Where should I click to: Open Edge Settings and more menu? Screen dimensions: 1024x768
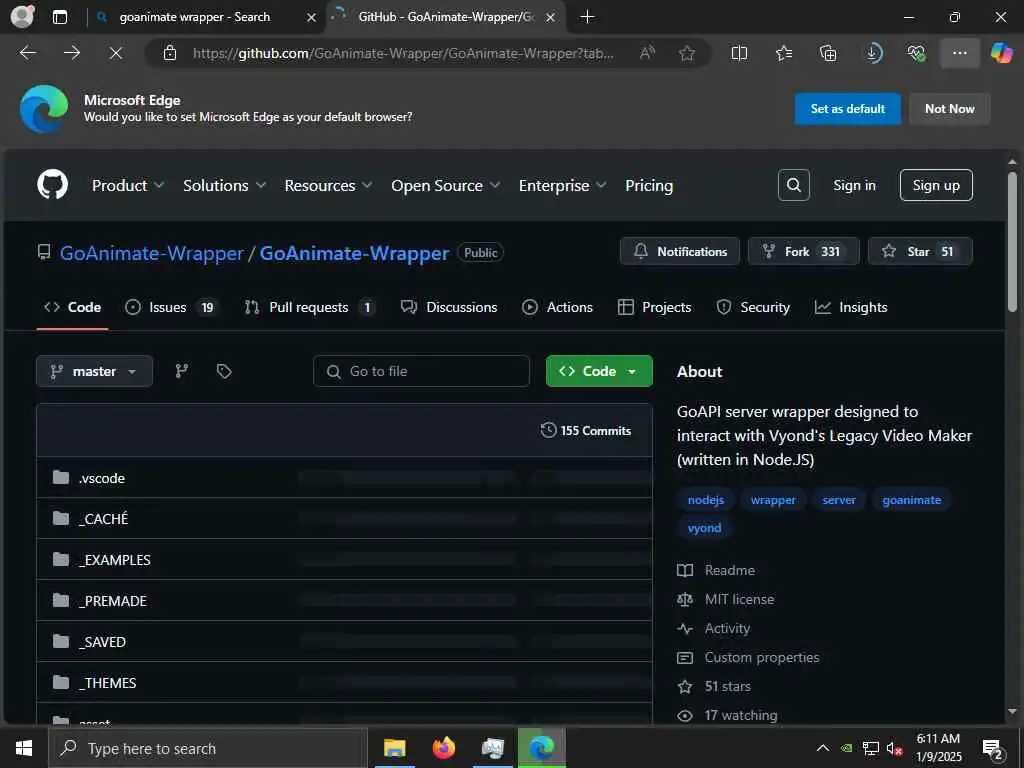click(x=959, y=53)
